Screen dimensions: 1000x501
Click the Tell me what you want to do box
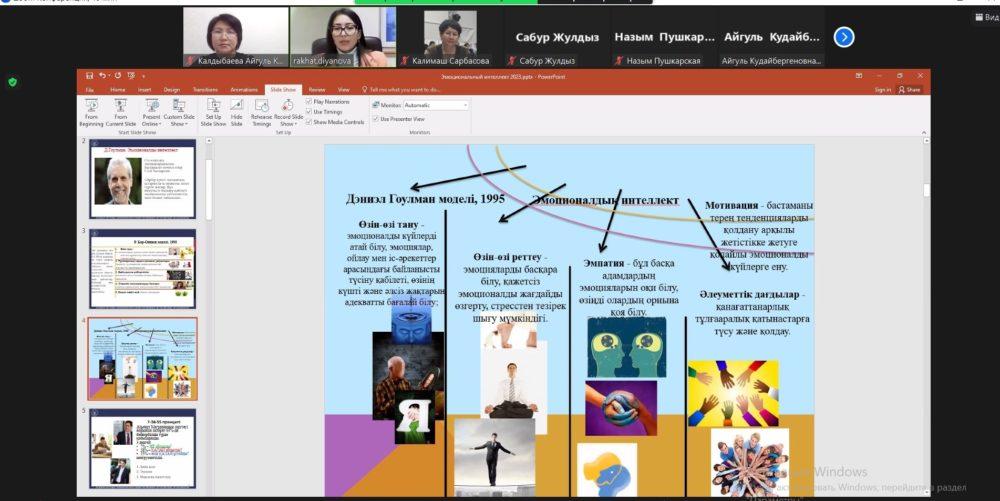(401, 90)
